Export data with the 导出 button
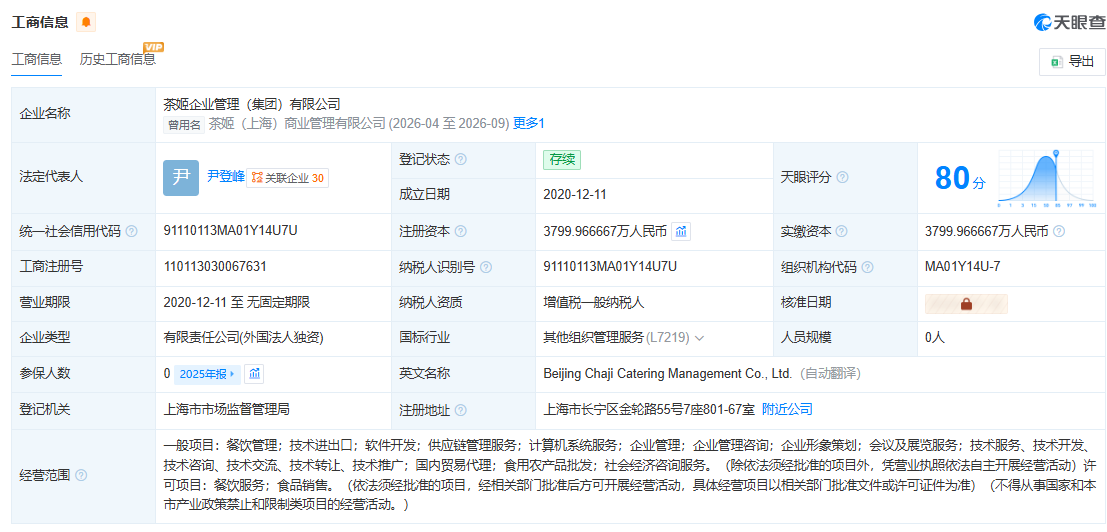The height and width of the screenshot is (532, 1107). (x=1072, y=61)
